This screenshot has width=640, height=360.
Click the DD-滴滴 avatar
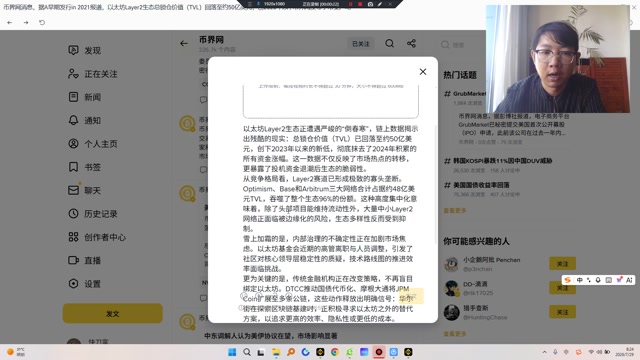451,288
